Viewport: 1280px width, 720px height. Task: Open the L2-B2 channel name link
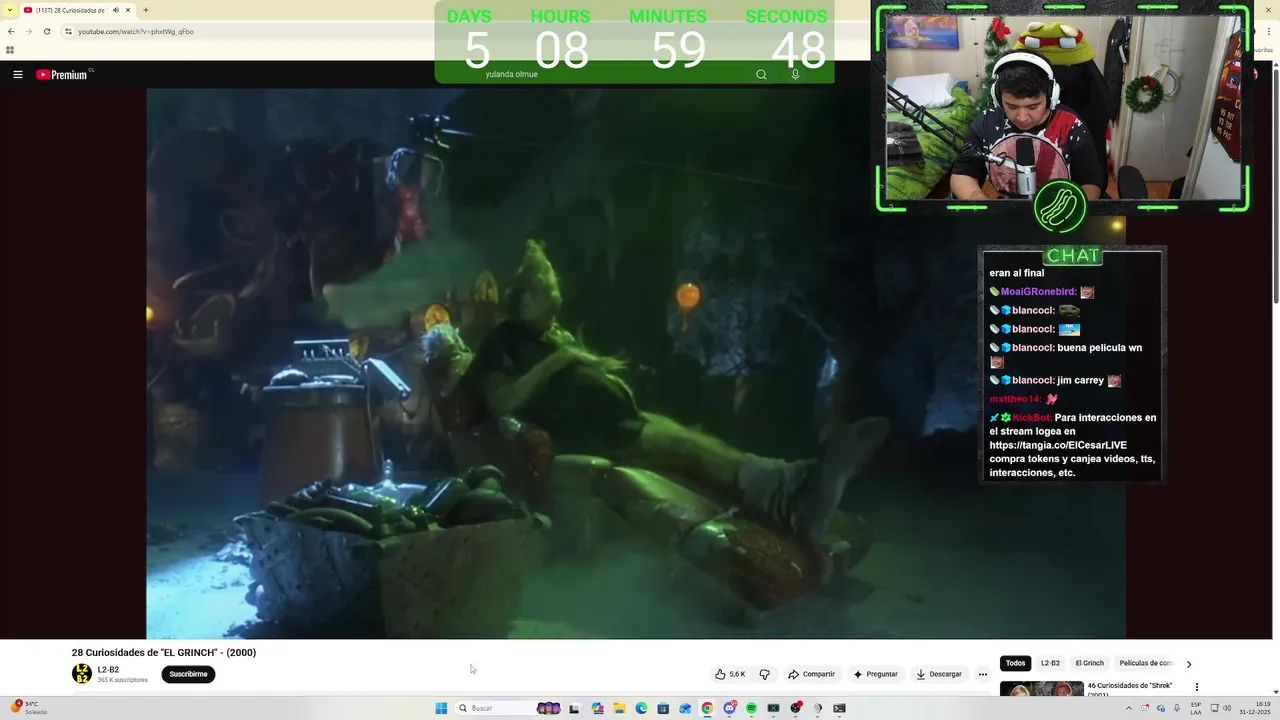point(108,669)
